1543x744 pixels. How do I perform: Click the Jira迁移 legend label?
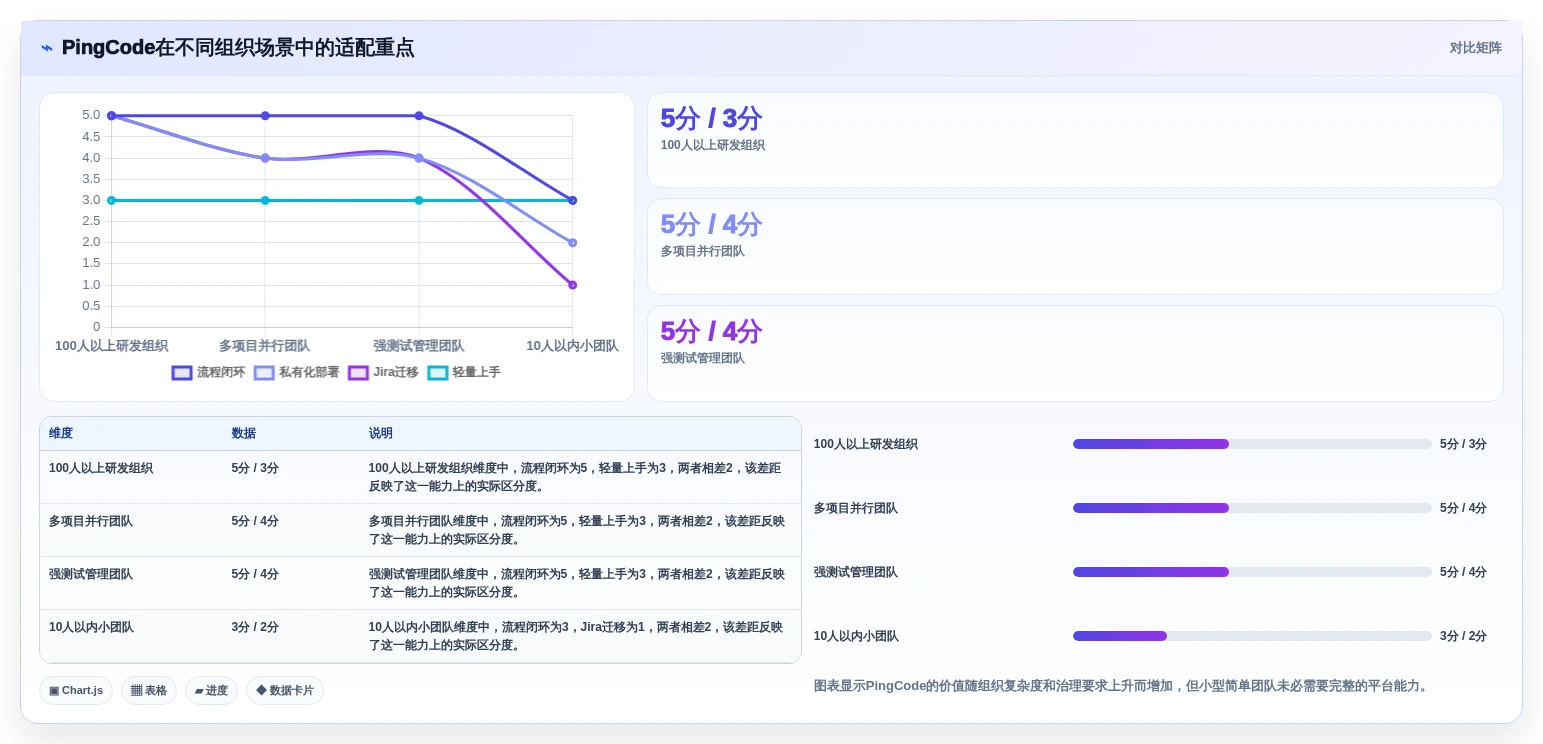(396, 373)
